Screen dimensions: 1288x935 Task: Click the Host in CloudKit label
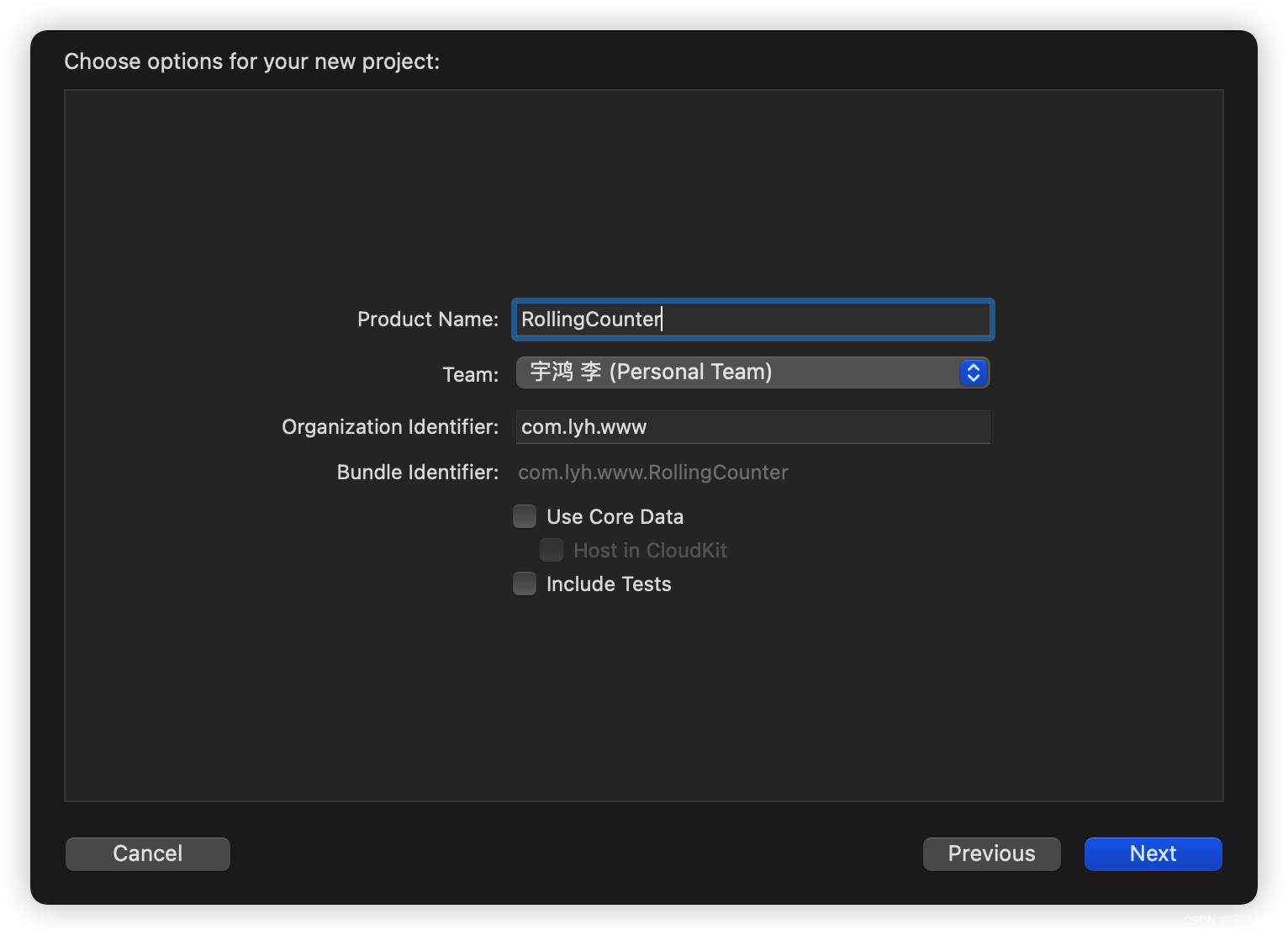[x=650, y=551]
